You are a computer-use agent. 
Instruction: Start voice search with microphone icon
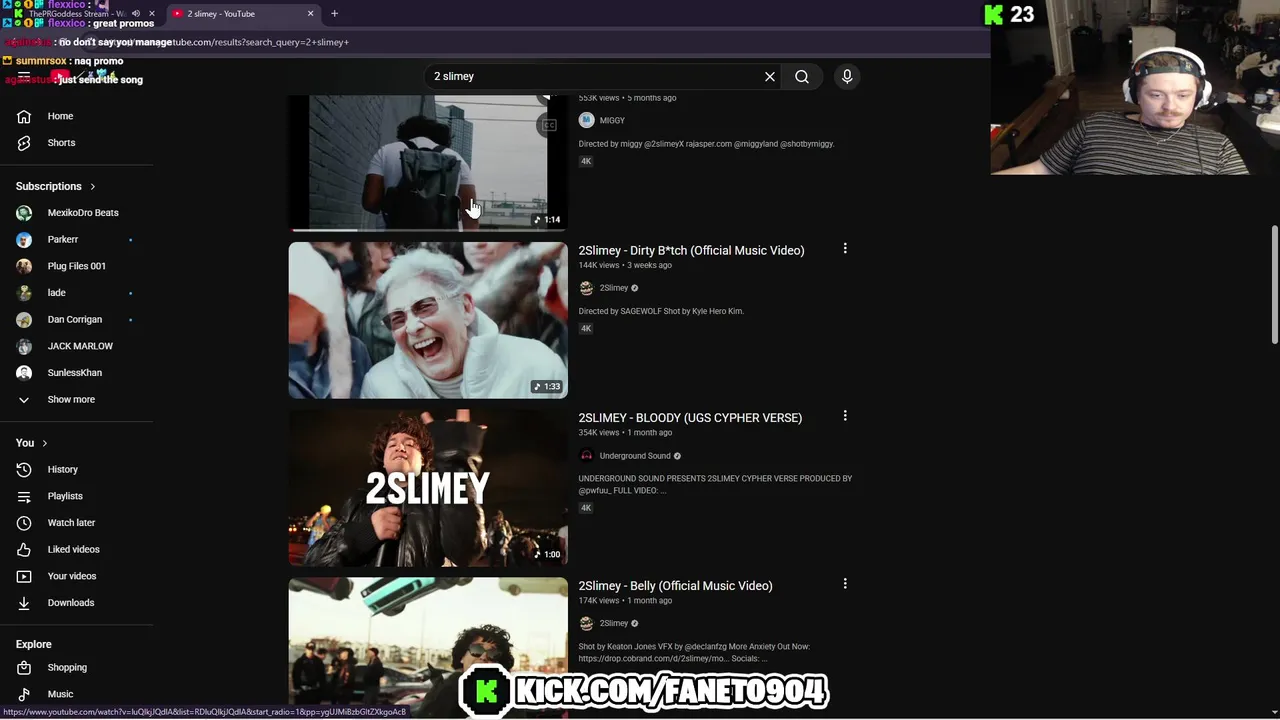click(x=847, y=76)
